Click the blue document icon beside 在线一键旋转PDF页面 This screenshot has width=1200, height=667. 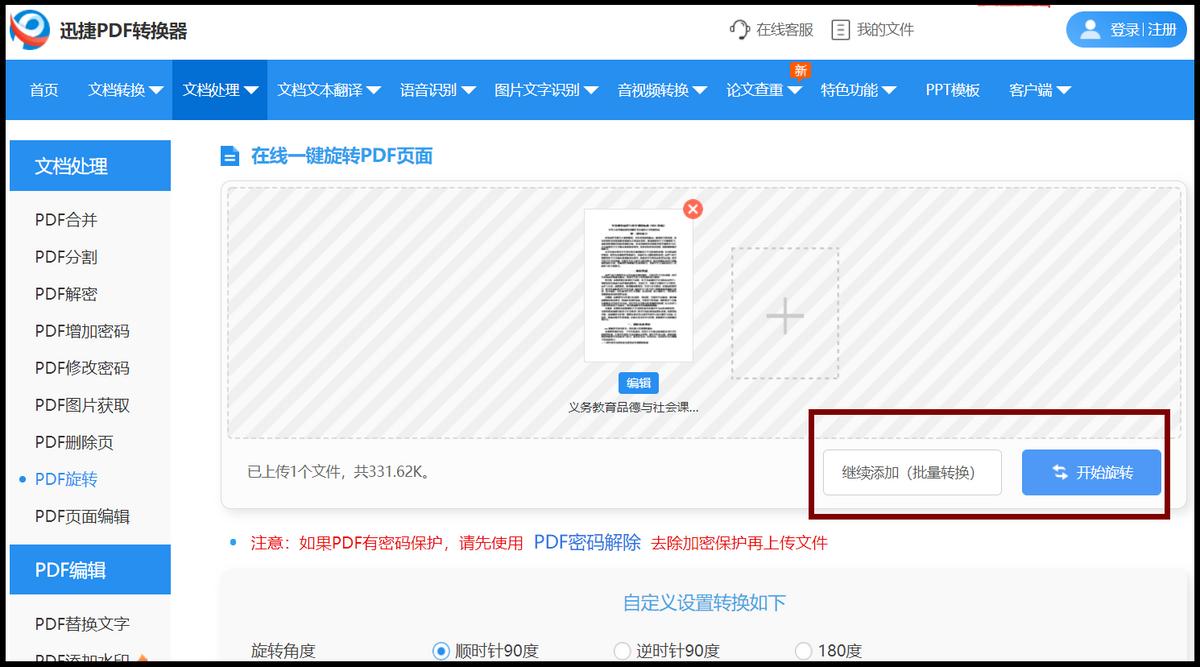pos(229,157)
